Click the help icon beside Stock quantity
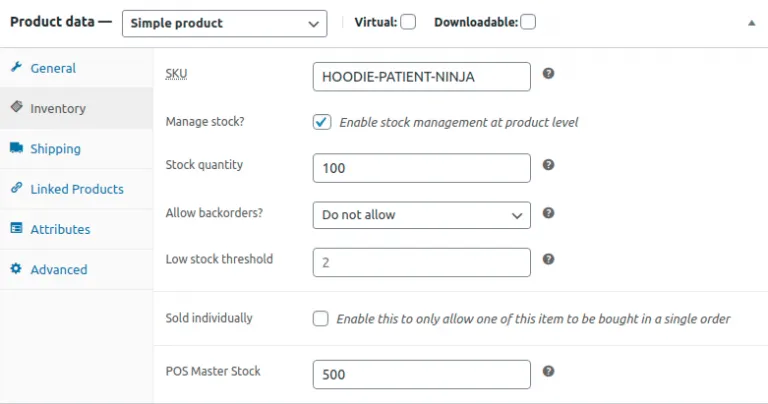The image size is (768, 404). click(x=548, y=165)
